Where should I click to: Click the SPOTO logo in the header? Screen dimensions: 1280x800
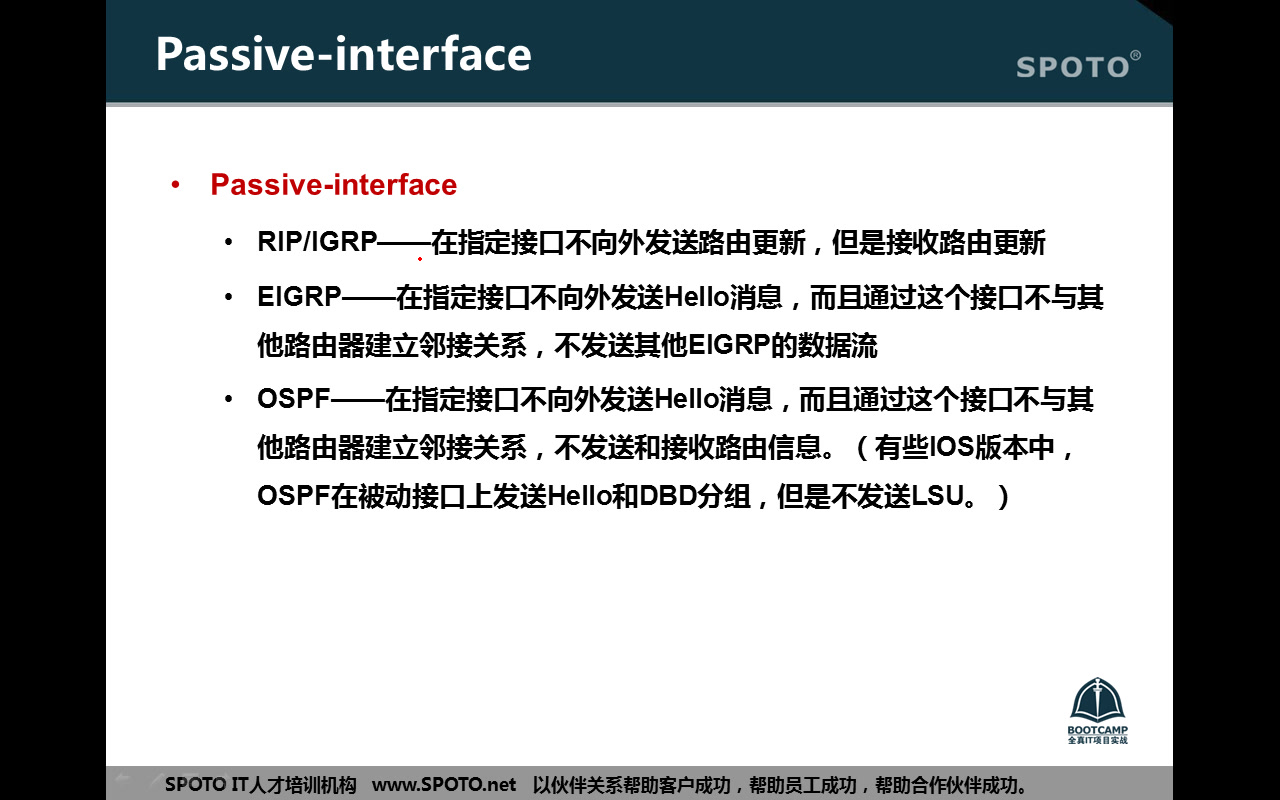tap(1078, 65)
